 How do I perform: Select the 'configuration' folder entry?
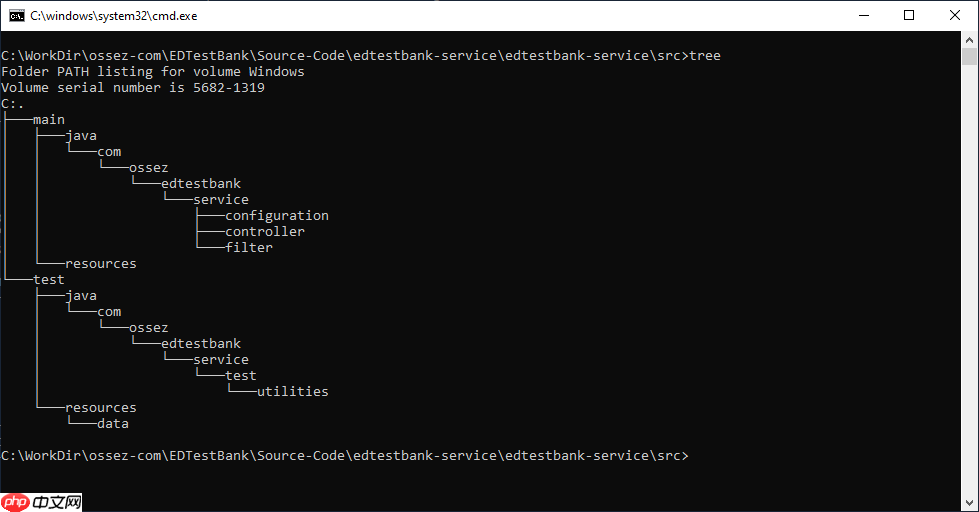[277, 216]
